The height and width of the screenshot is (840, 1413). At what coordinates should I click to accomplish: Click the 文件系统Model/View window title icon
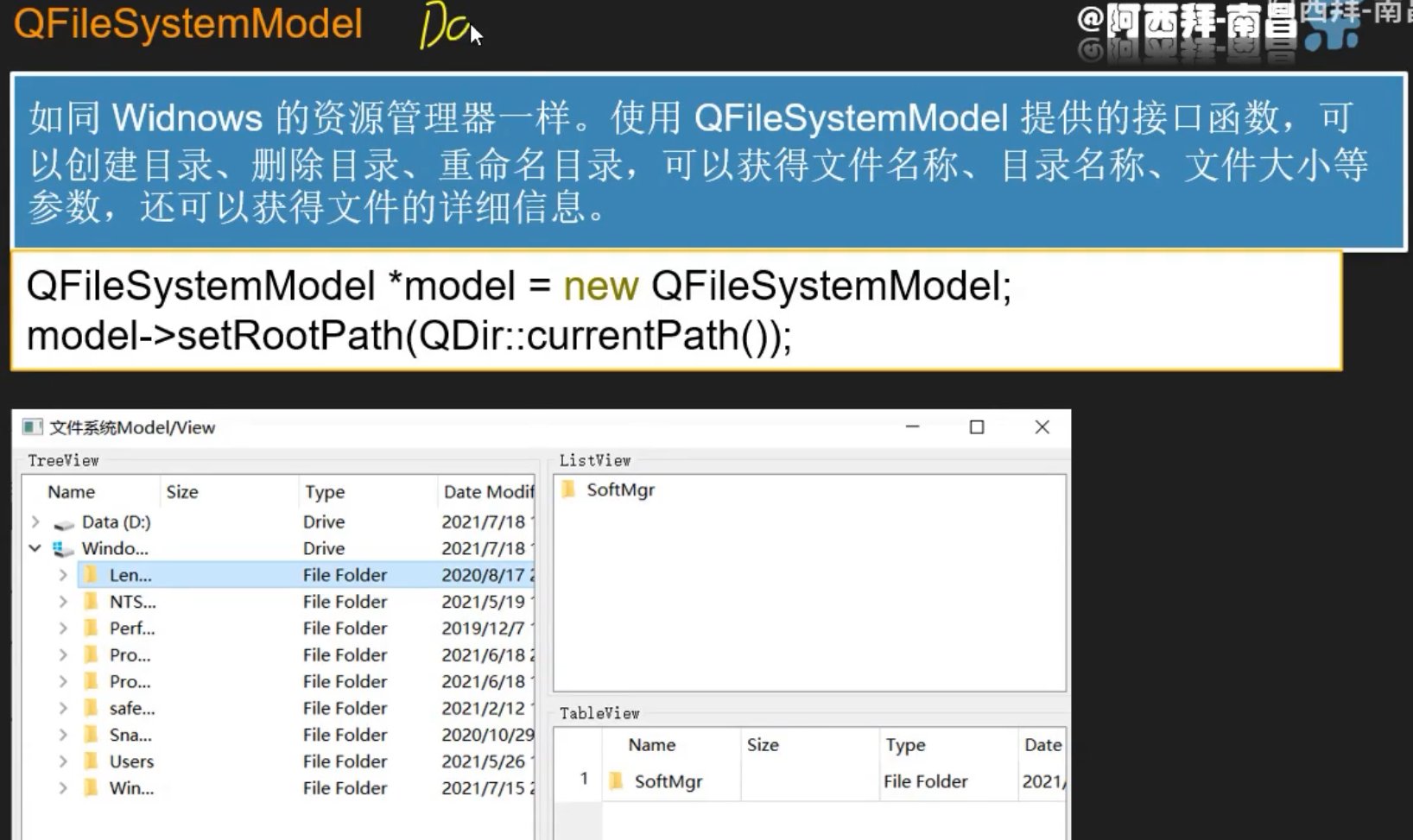(x=33, y=427)
